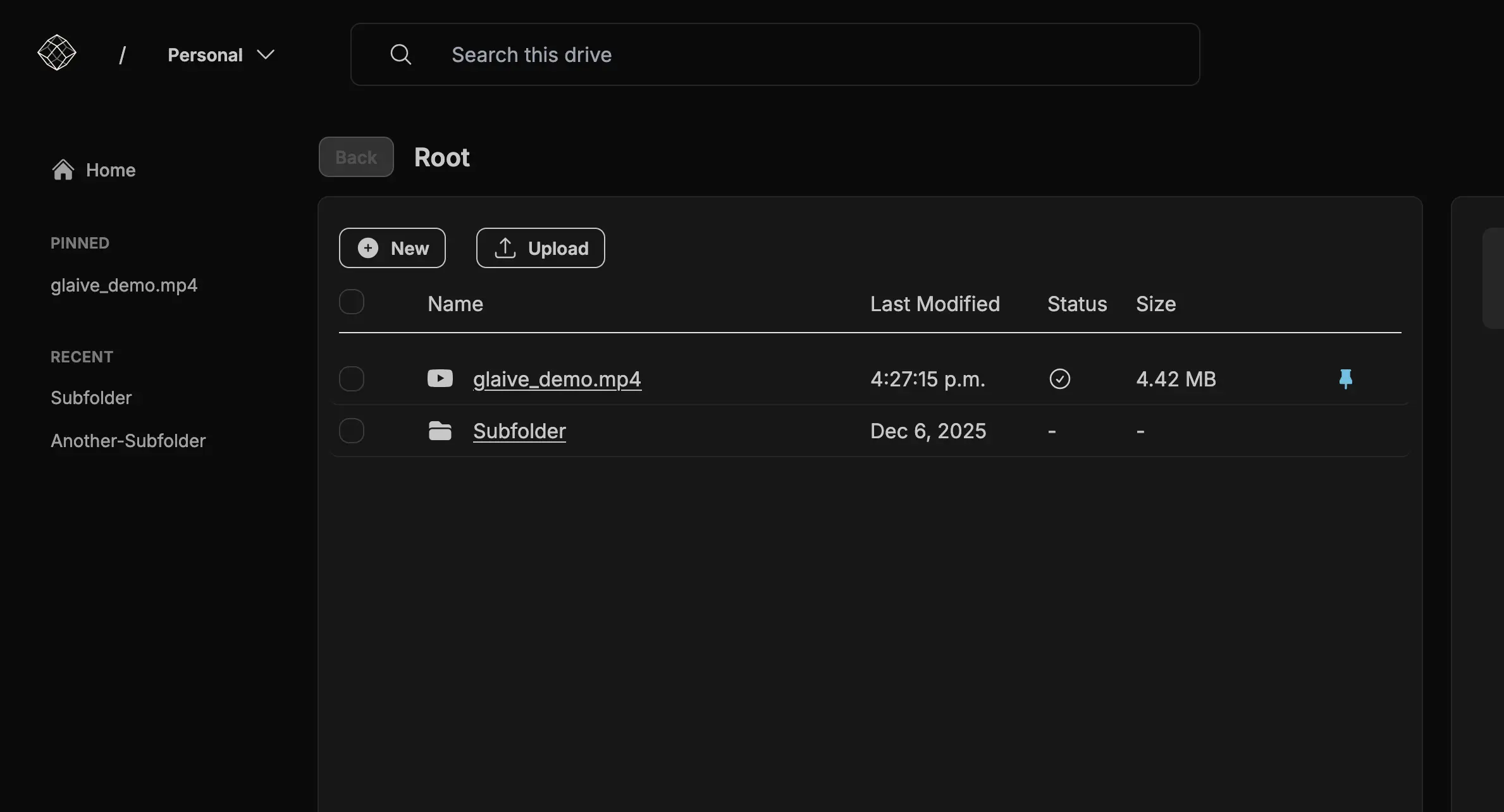1504x812 pixels.
Task: Toggle the select-all checkbox in the header
Action: click(x=352, y=302)
